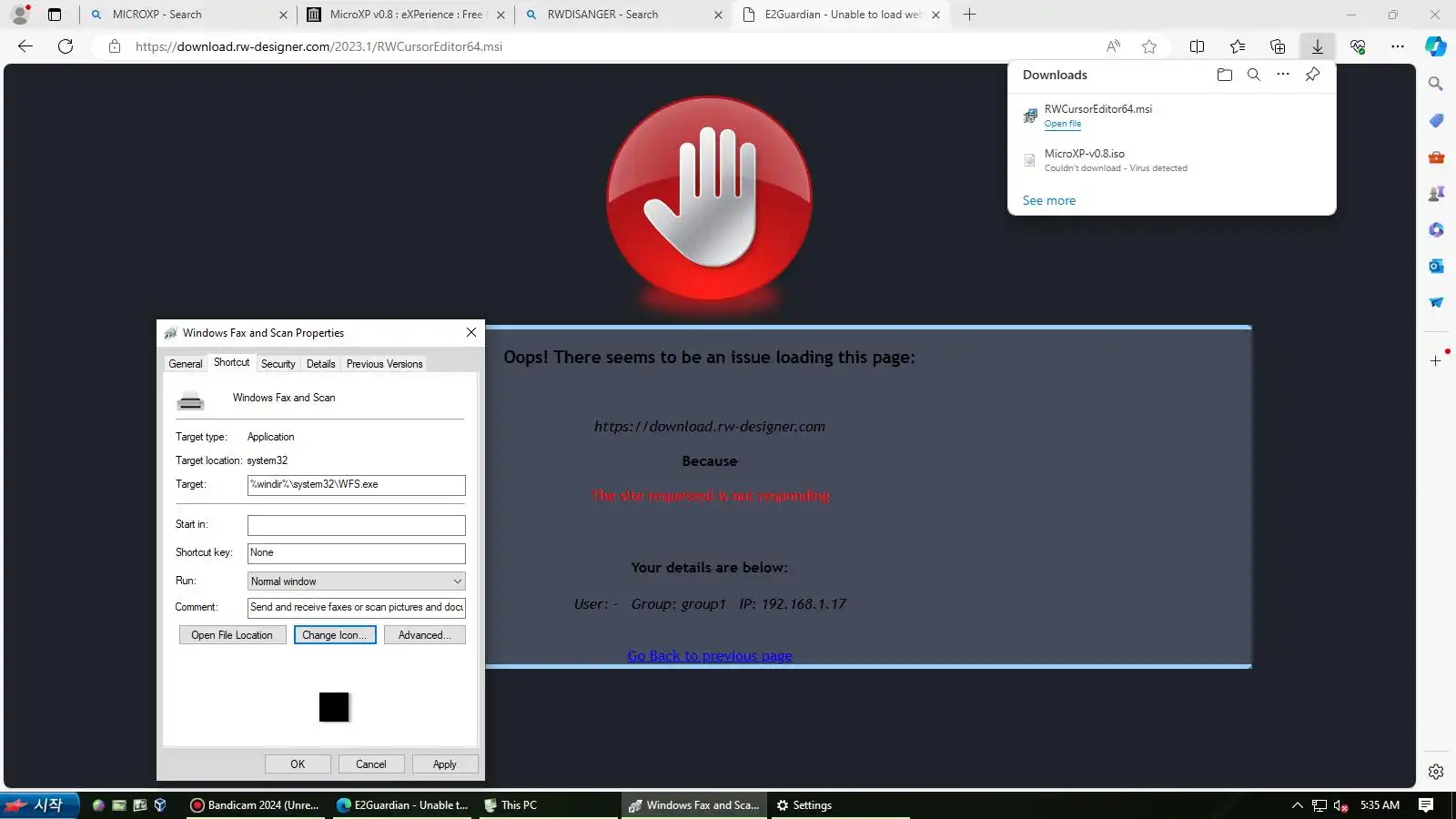Show hidden tray icons chevron
Viewport: 1456px width, 819px height.
[x=1298, y=805]
